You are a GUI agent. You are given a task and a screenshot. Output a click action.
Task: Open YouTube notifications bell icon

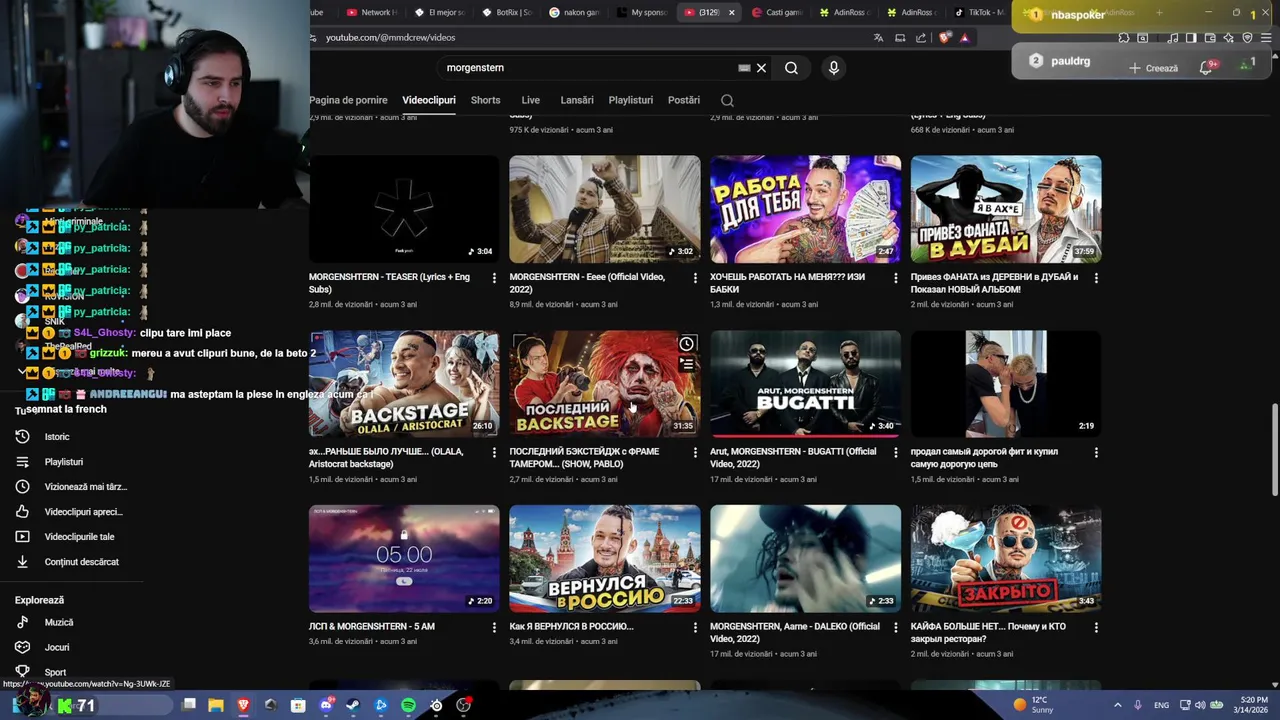(1207, 67)
